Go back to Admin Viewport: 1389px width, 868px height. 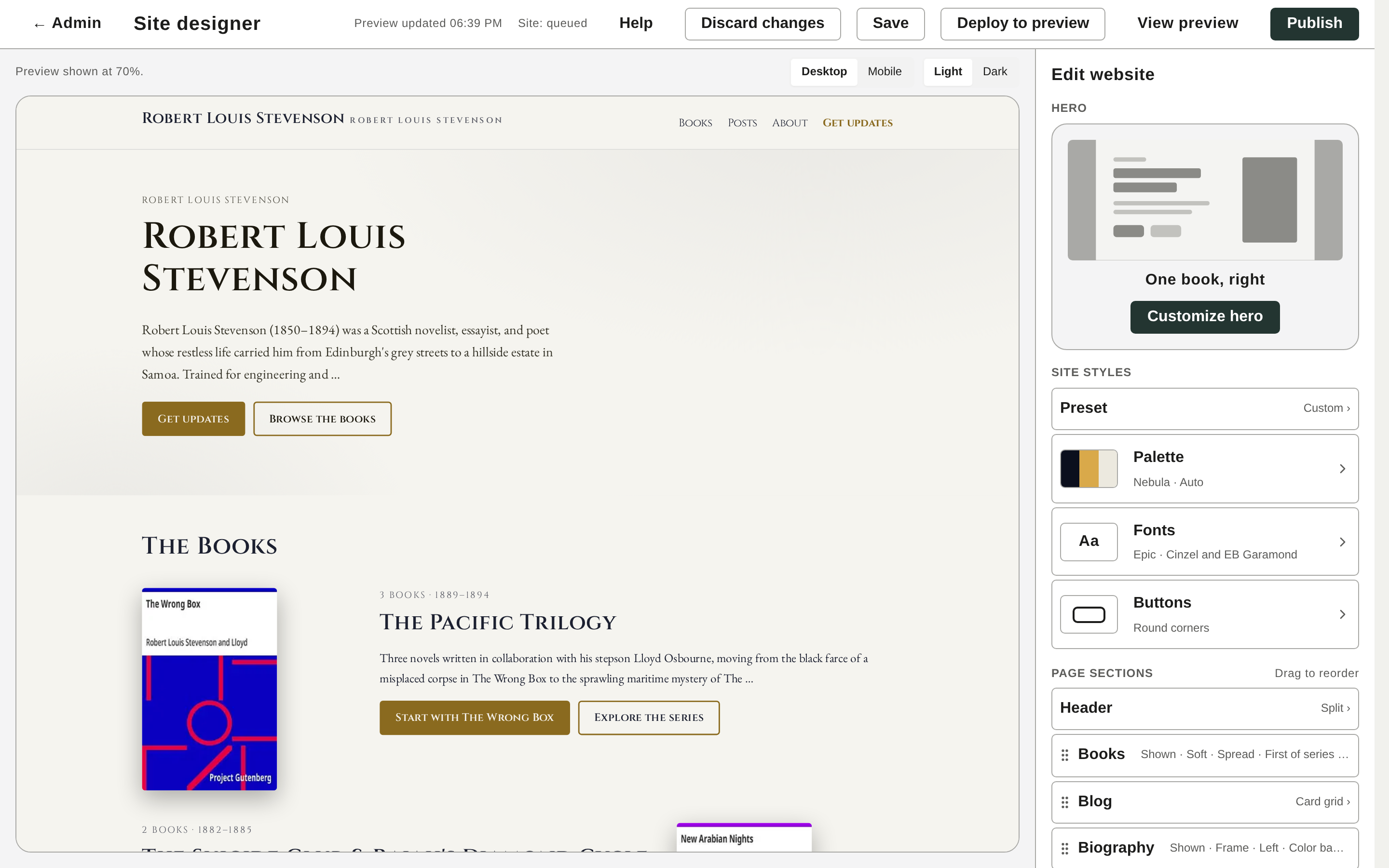coord(67,23)
